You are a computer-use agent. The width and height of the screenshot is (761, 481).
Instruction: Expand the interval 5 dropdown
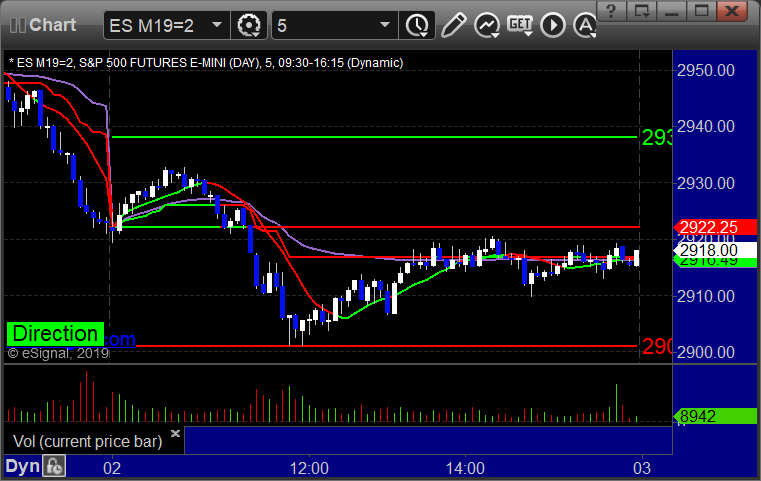384,25
